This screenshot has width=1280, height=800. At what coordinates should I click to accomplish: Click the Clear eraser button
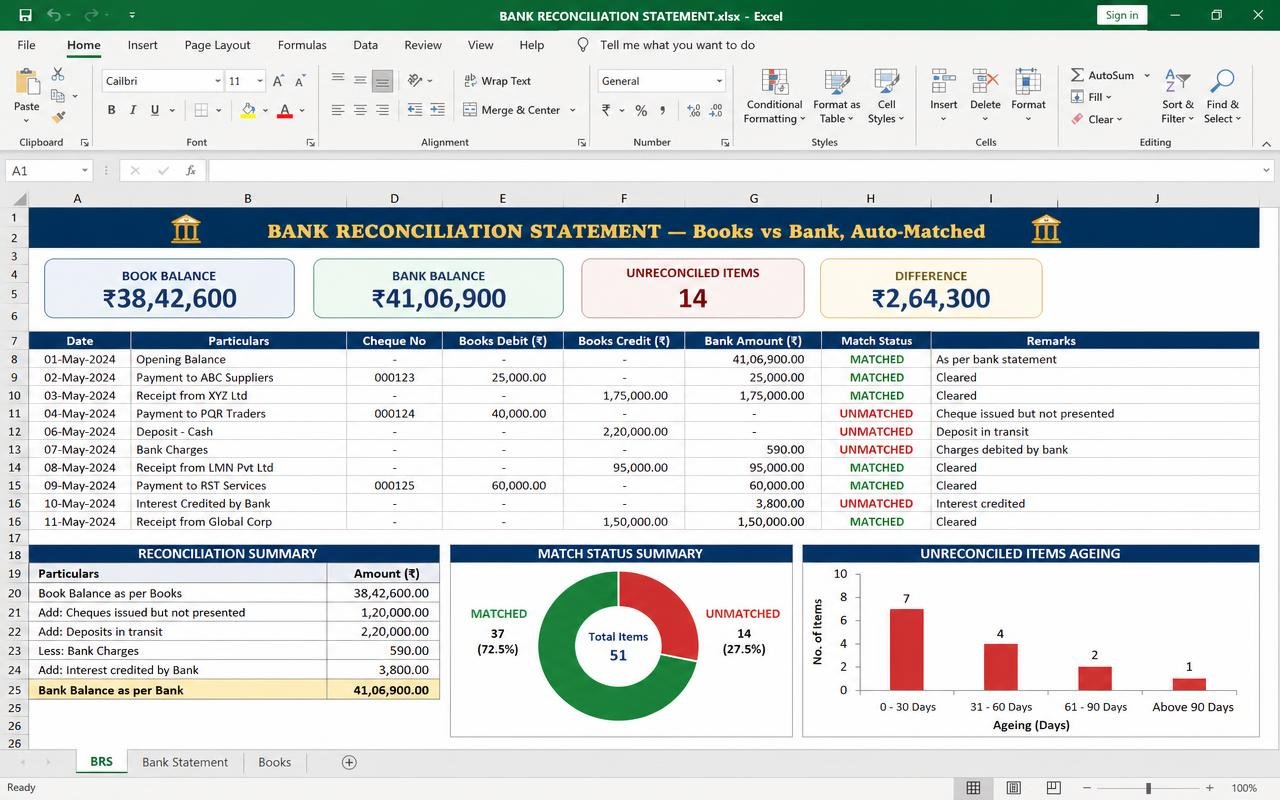coord(1097,119)
